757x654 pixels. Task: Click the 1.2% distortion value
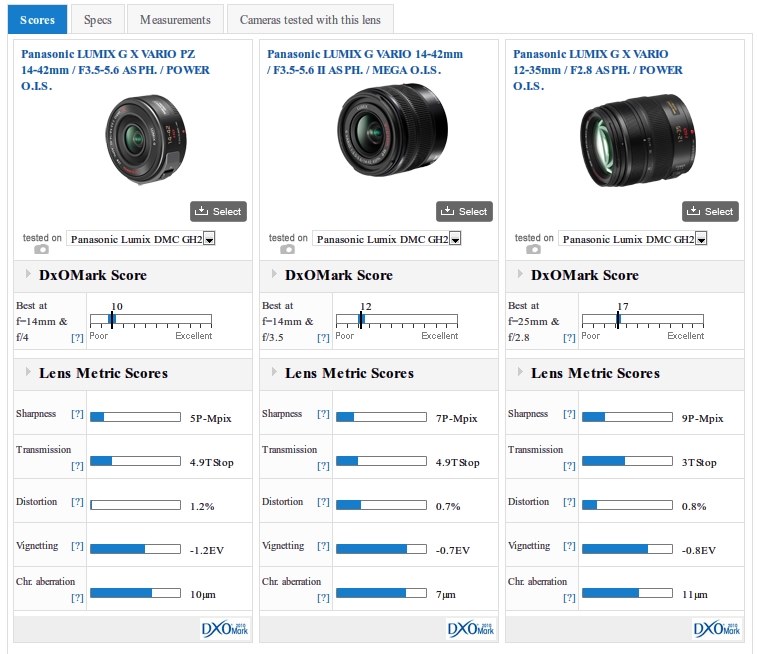202,506
